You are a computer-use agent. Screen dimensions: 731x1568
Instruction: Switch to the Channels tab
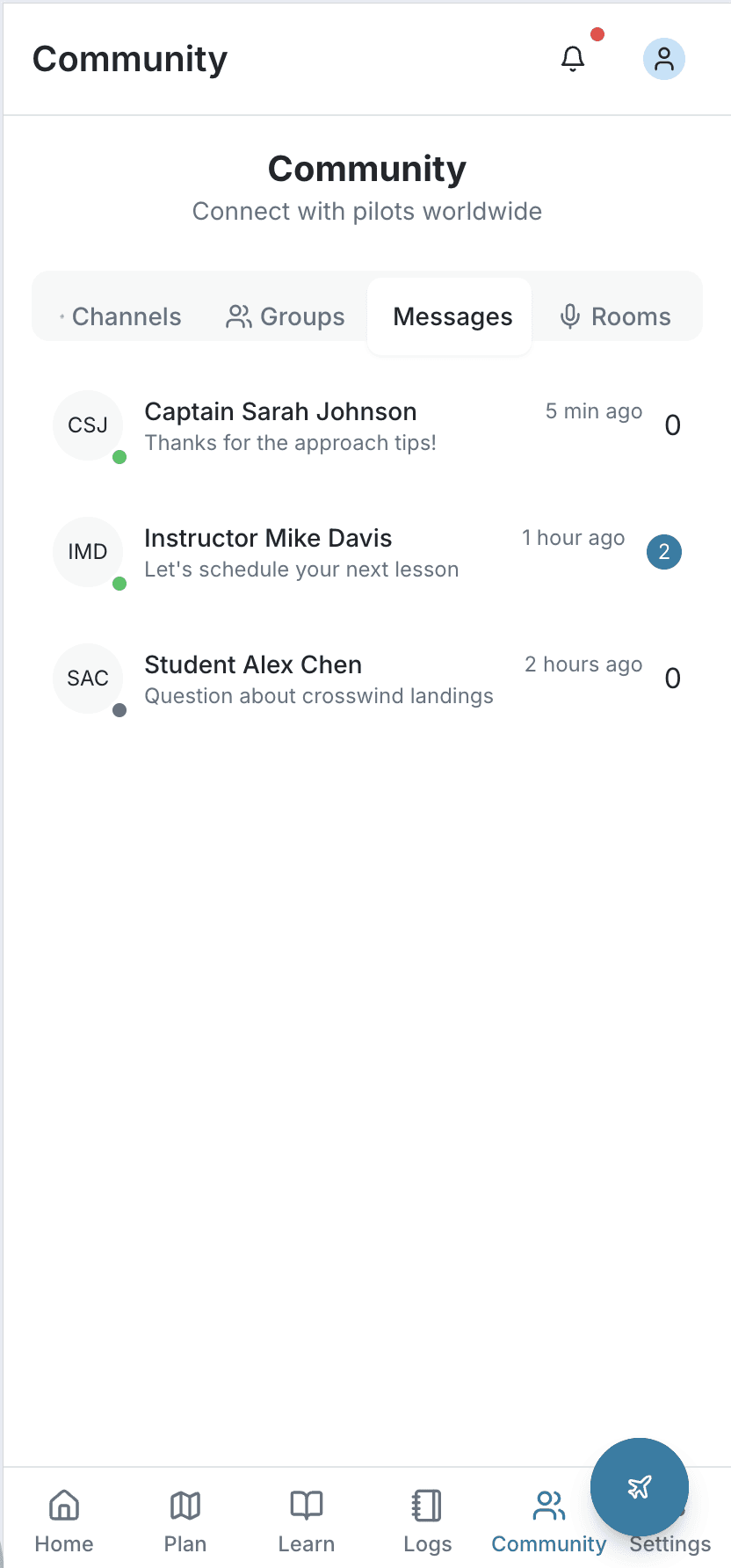(120, 316)
